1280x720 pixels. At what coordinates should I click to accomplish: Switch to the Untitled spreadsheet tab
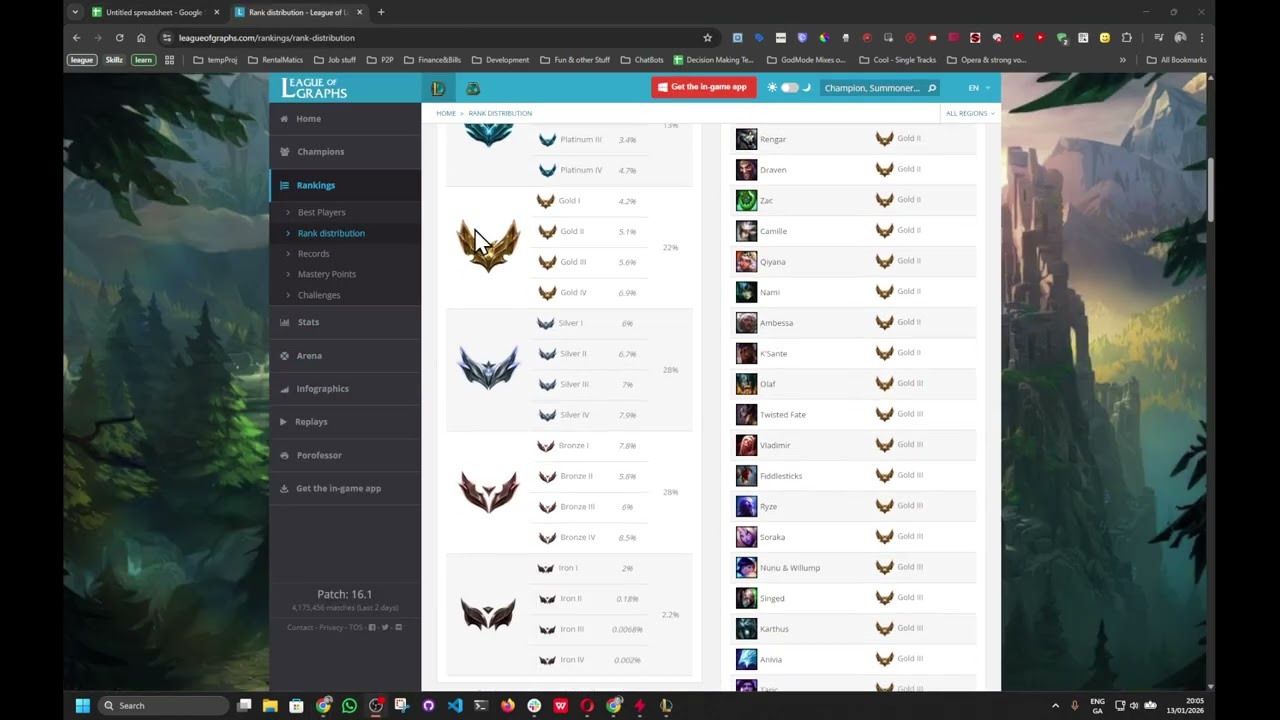coord(154,12)
